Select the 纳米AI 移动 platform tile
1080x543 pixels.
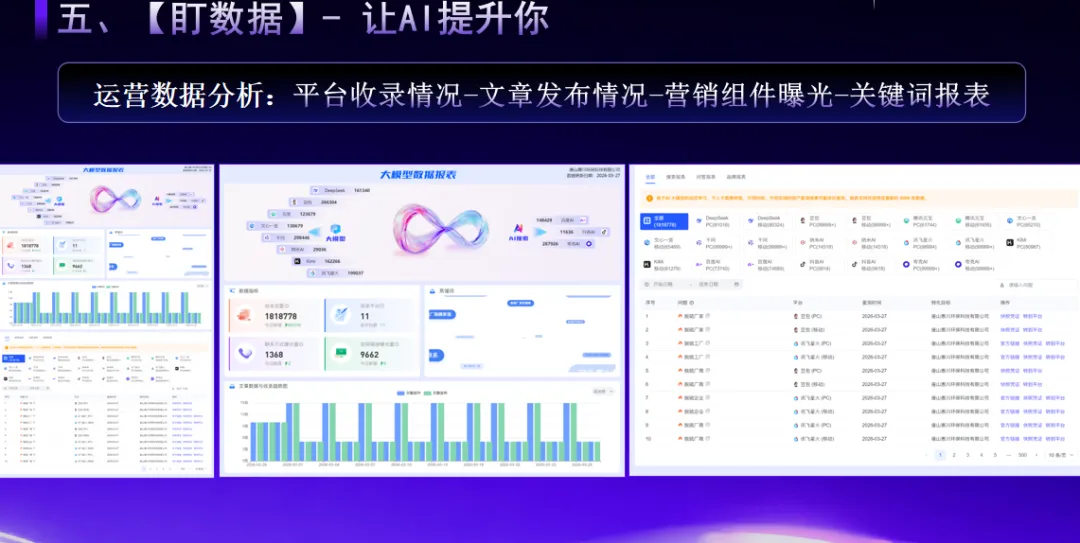coord(869,243)
